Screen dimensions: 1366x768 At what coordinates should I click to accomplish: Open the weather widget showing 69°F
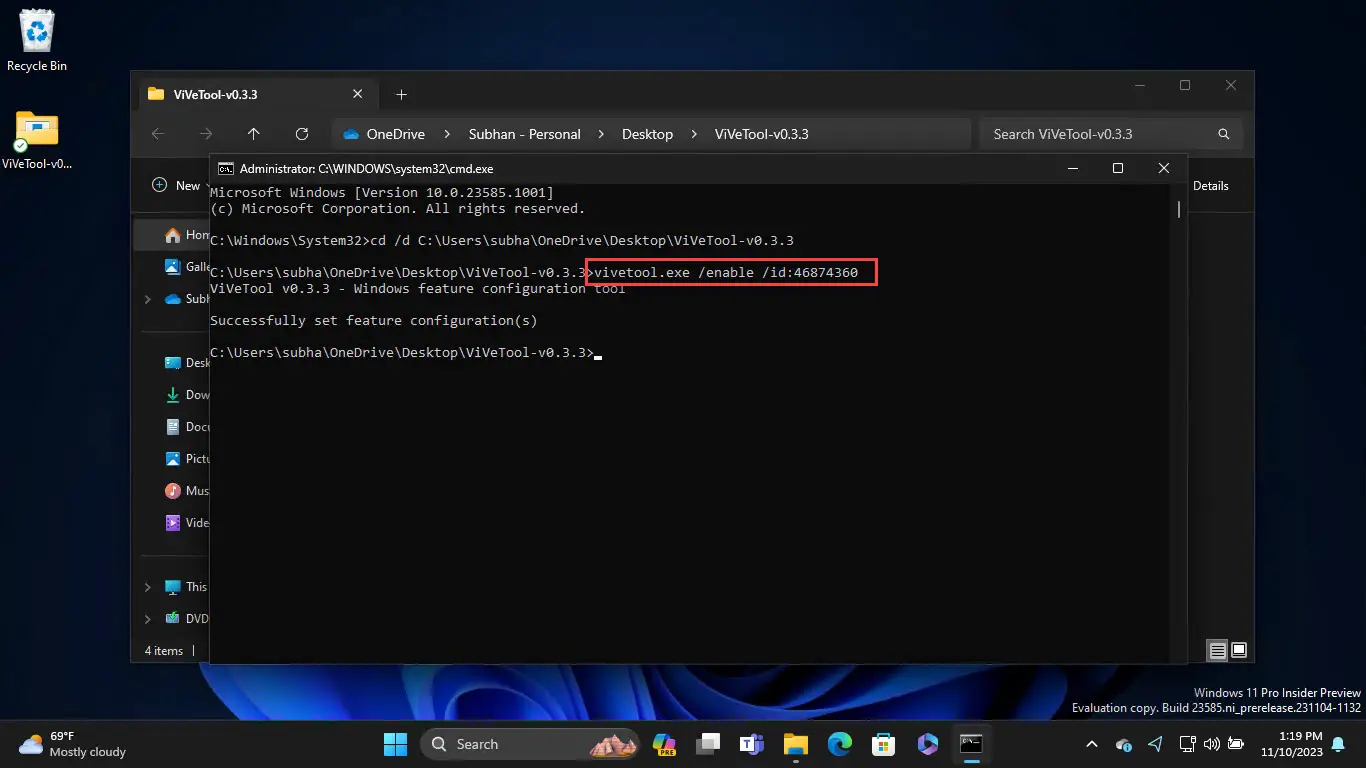tap(74, 744)
